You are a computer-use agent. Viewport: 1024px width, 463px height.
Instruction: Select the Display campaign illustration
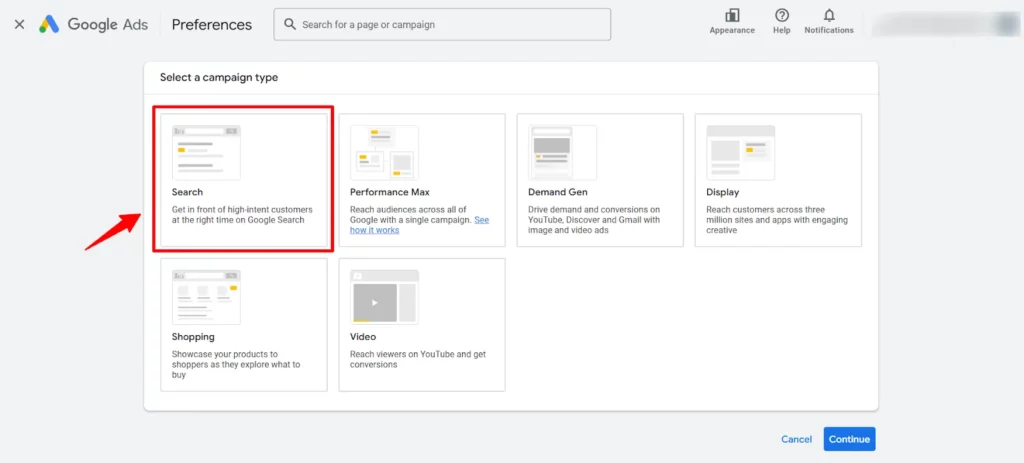(741, 153)
